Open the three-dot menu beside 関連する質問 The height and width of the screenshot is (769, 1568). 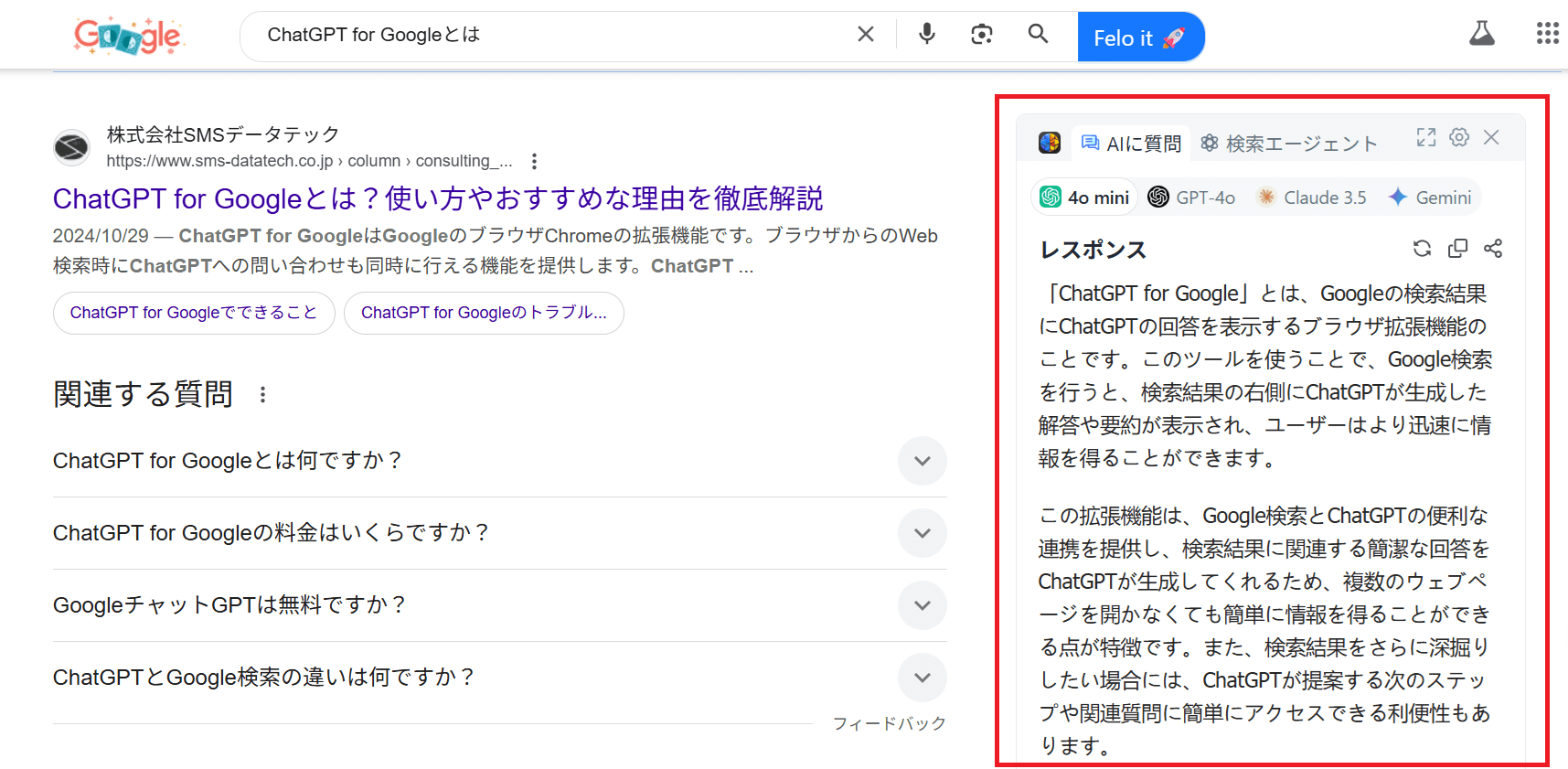pos(263,395)
